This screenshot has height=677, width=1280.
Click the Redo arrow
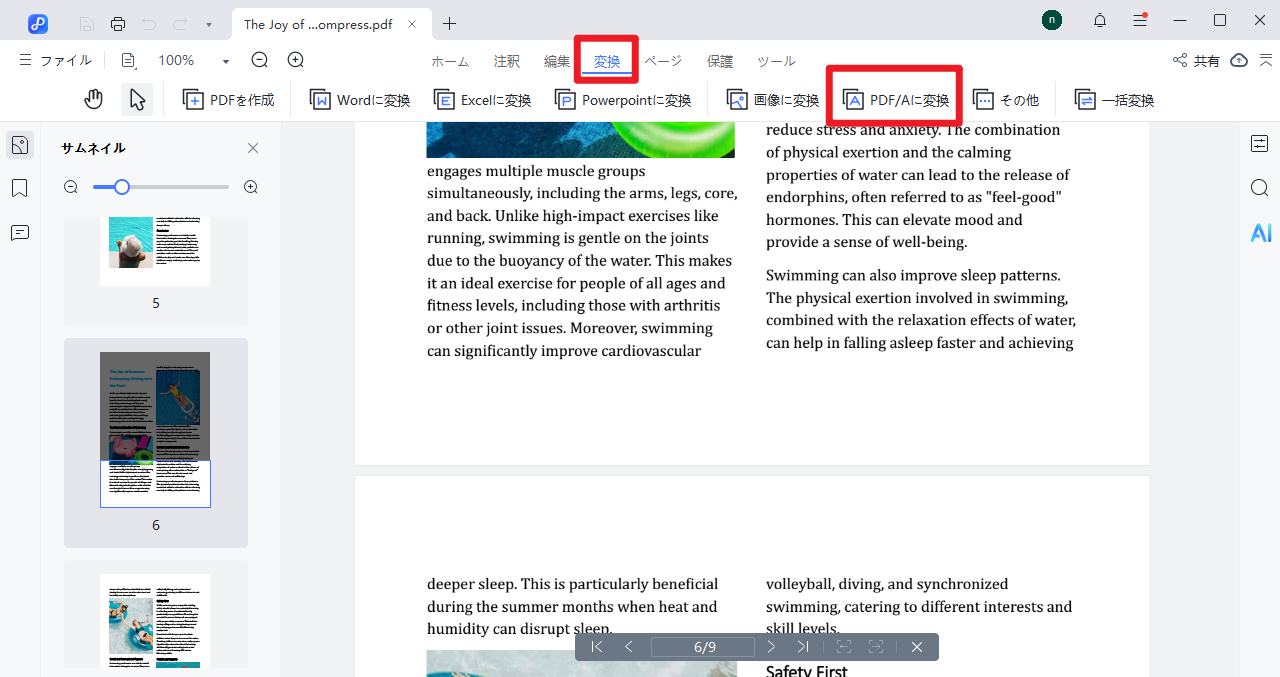(x=180, y=24)
